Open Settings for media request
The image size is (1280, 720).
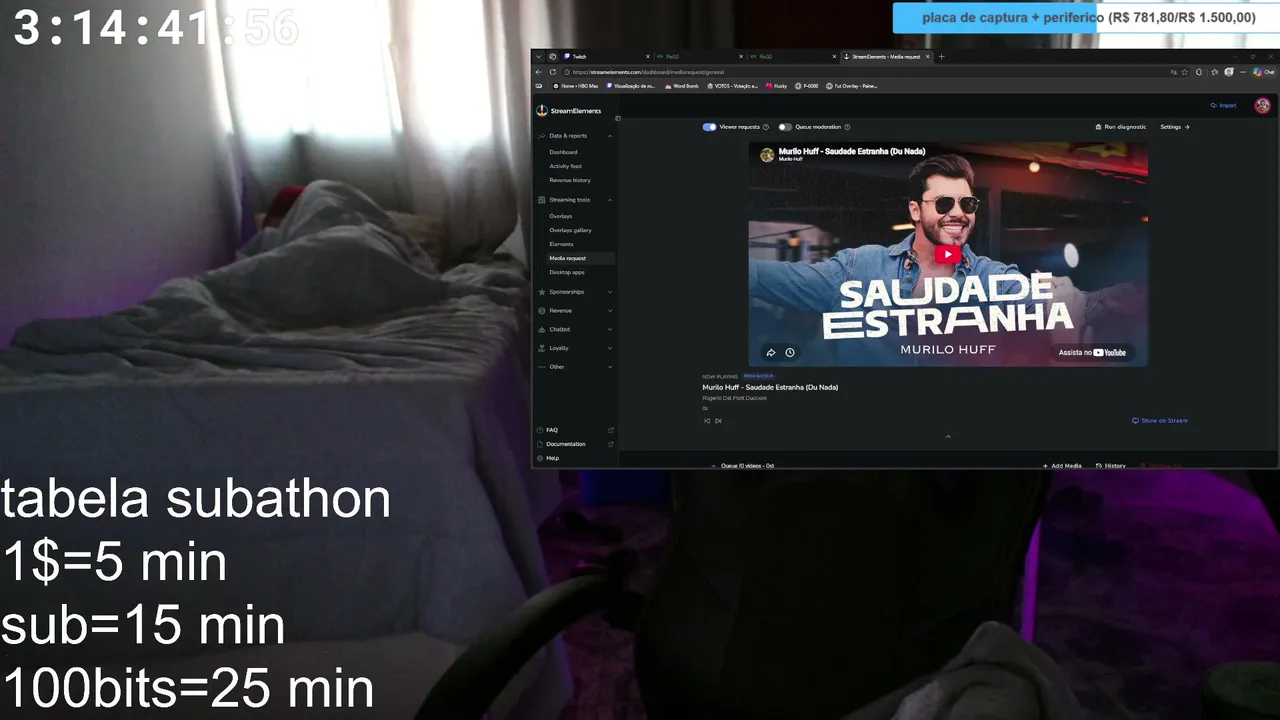coord(1175,127)
